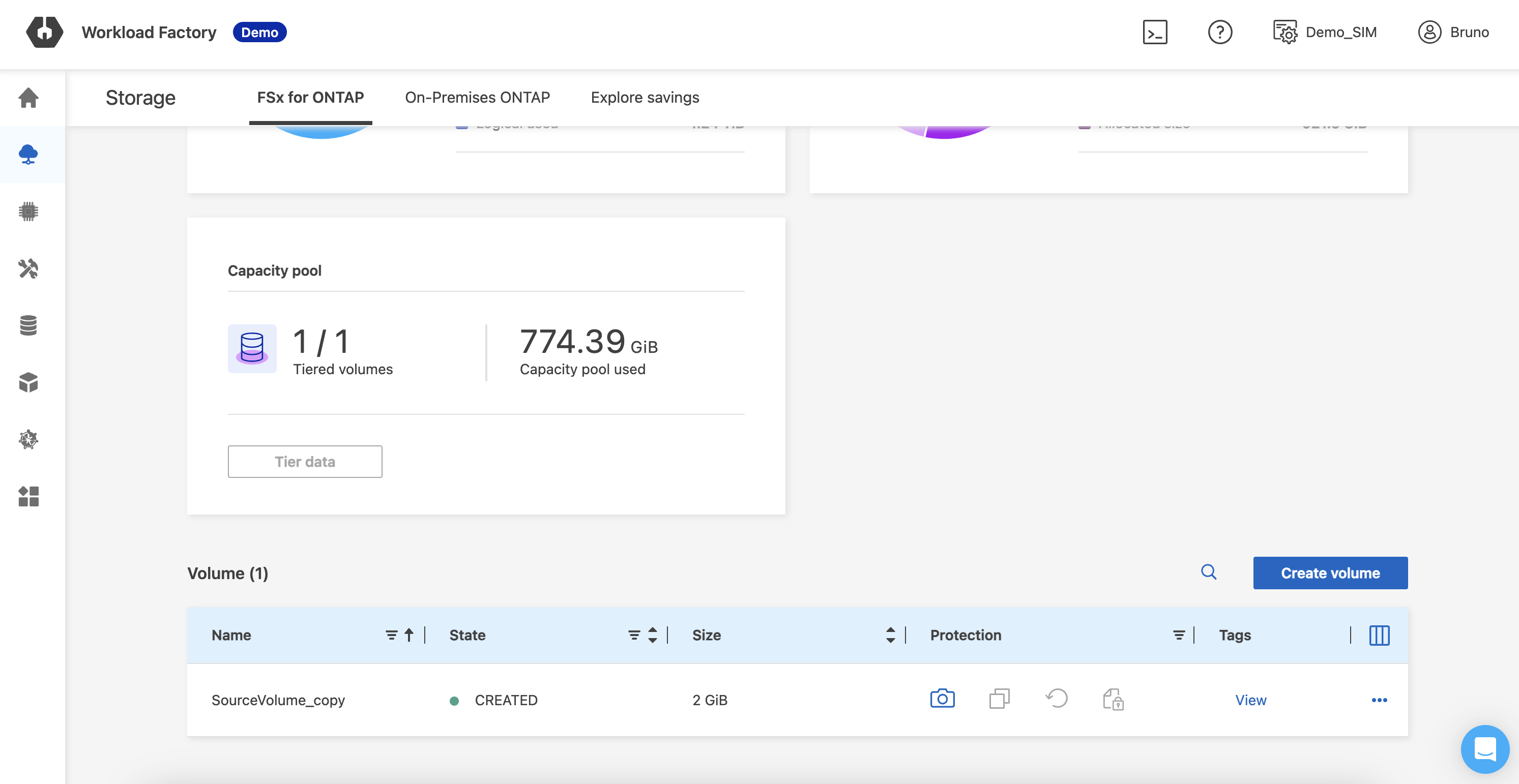1519x784 pixels.
Task: Click the replication copy icon for SourceVolume_copy
Action: [999, 699]
